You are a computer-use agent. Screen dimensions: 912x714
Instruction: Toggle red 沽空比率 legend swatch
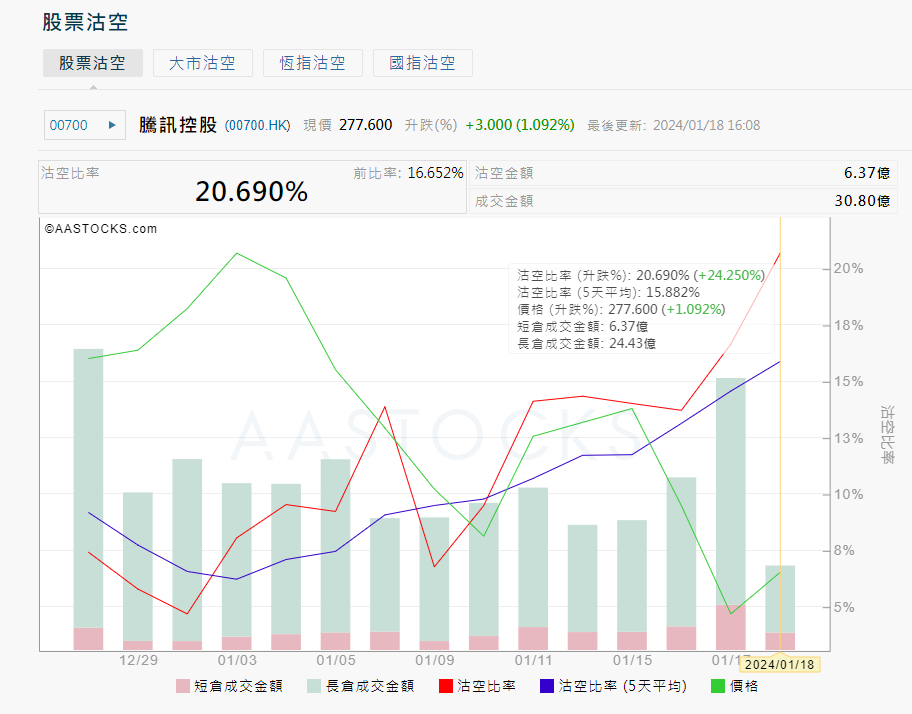446,686
